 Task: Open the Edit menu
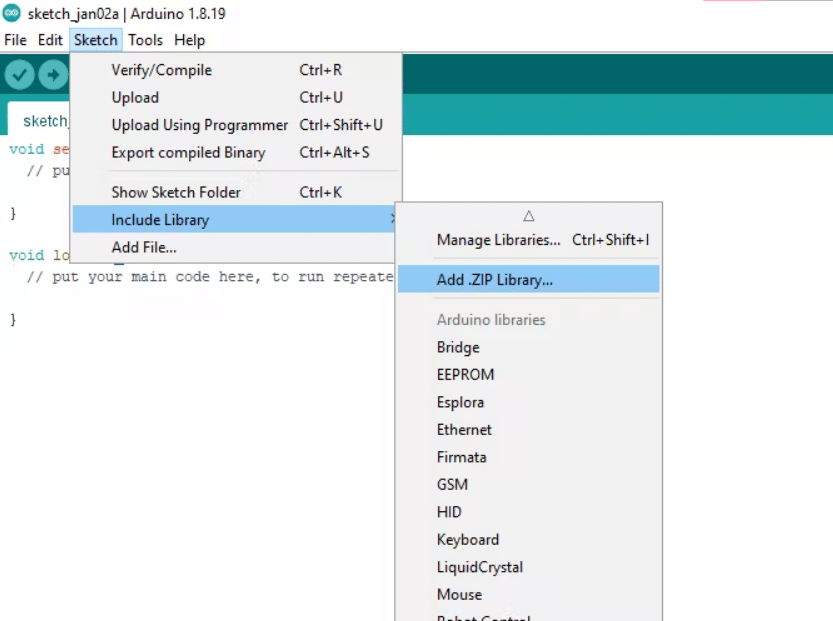click(x=50, y=40)
